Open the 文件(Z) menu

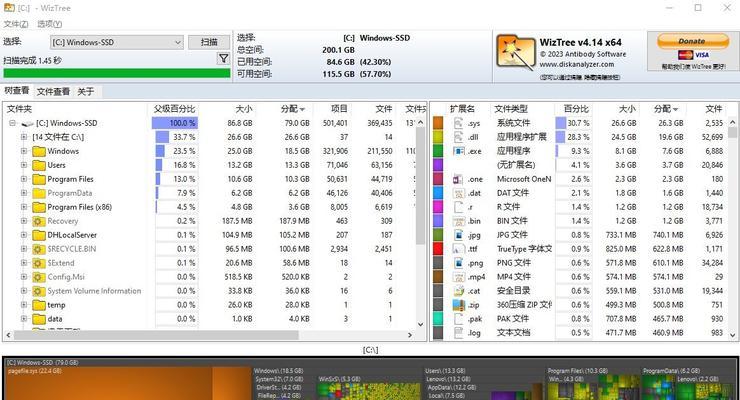coord(16,24)
